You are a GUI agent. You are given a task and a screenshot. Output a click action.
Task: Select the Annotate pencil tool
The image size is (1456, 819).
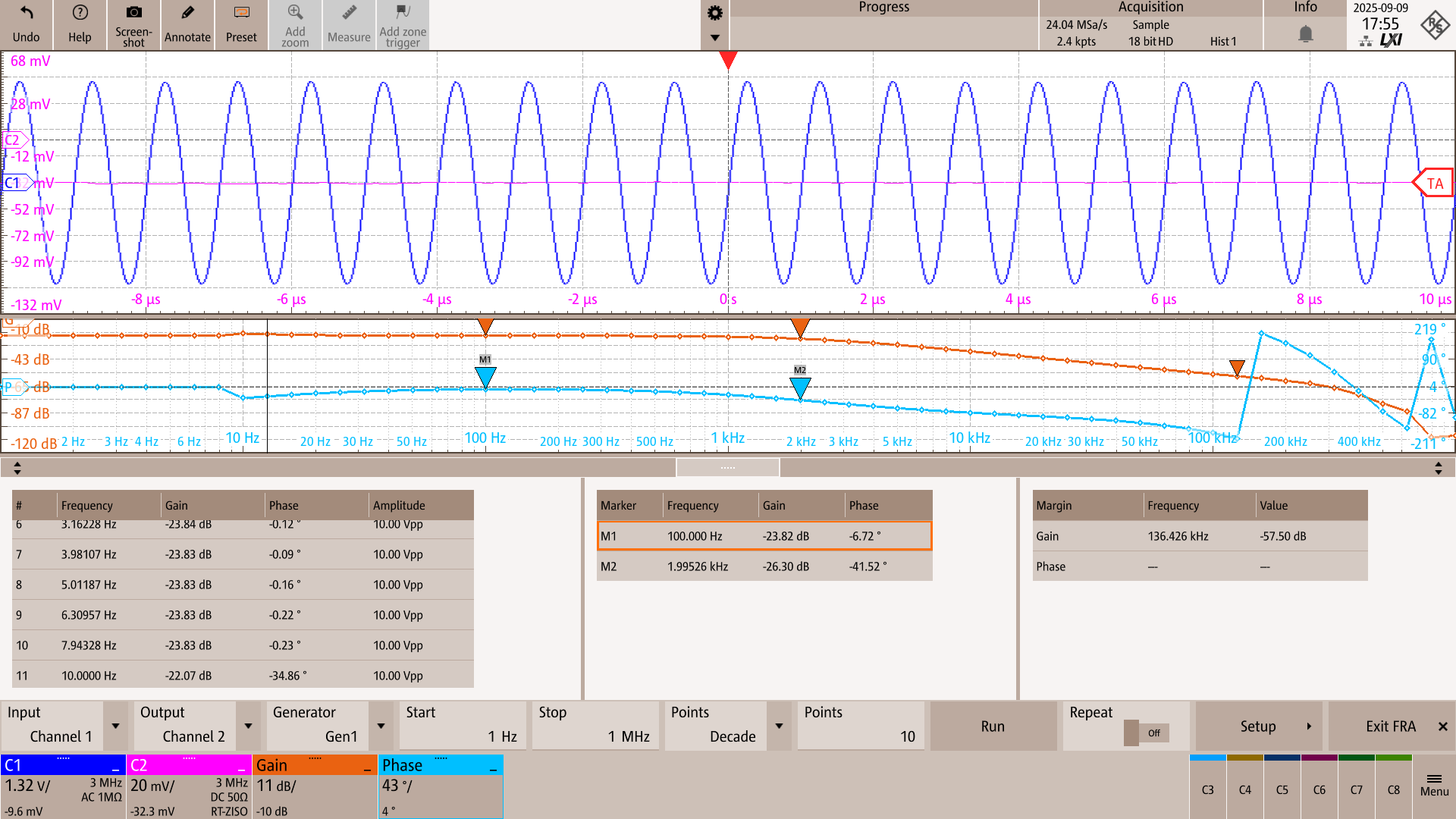(x=187, y=13)
